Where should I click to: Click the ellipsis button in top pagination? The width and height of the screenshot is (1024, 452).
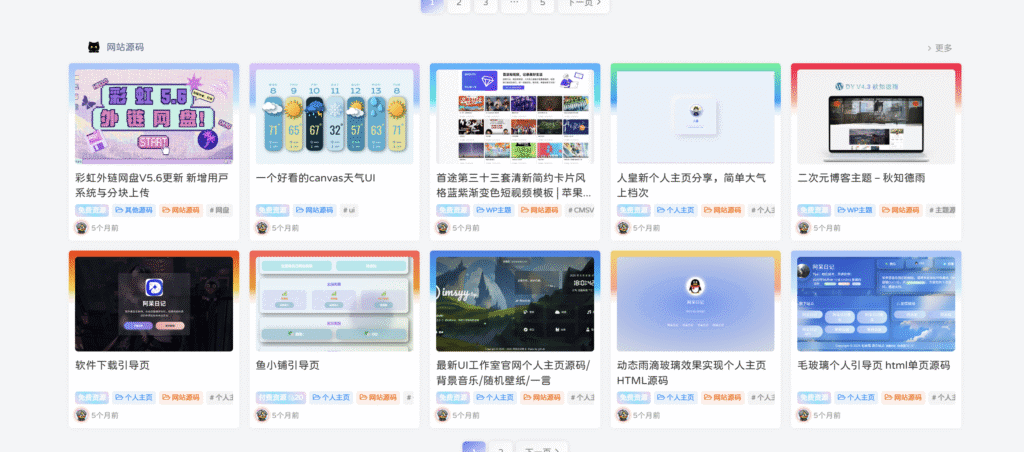pyautogui.click(x=513, y=5)
